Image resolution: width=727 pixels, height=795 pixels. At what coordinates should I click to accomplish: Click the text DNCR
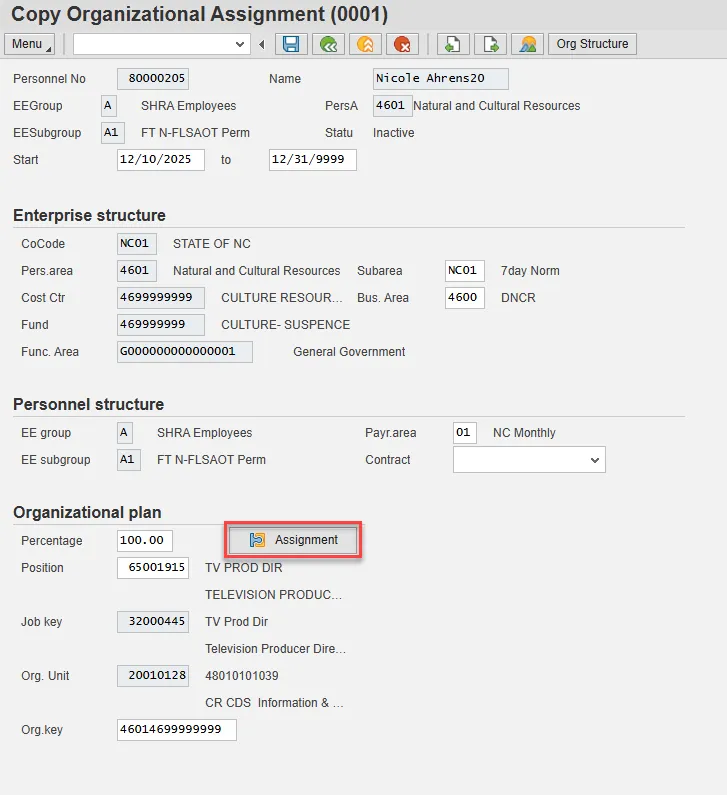pos(518,298)
